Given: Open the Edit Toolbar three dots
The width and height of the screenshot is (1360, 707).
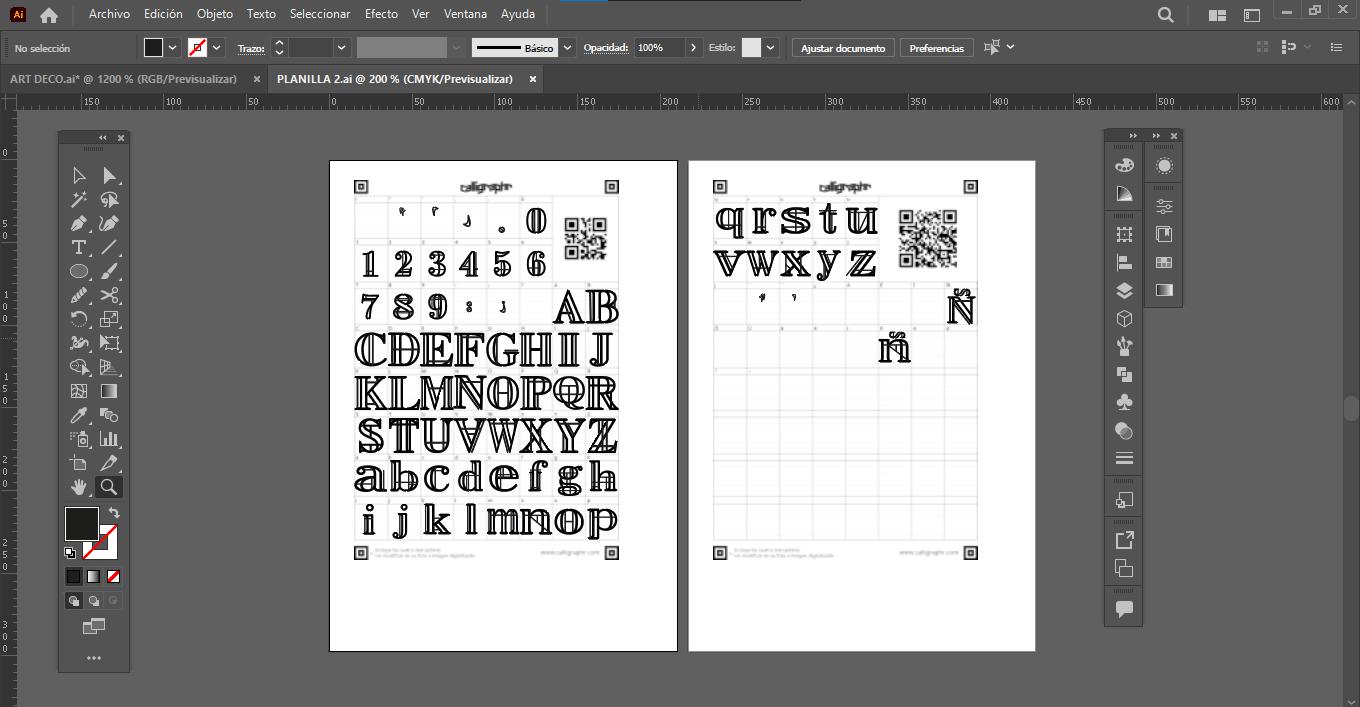Looking at the screenshot, I should 94,658.
